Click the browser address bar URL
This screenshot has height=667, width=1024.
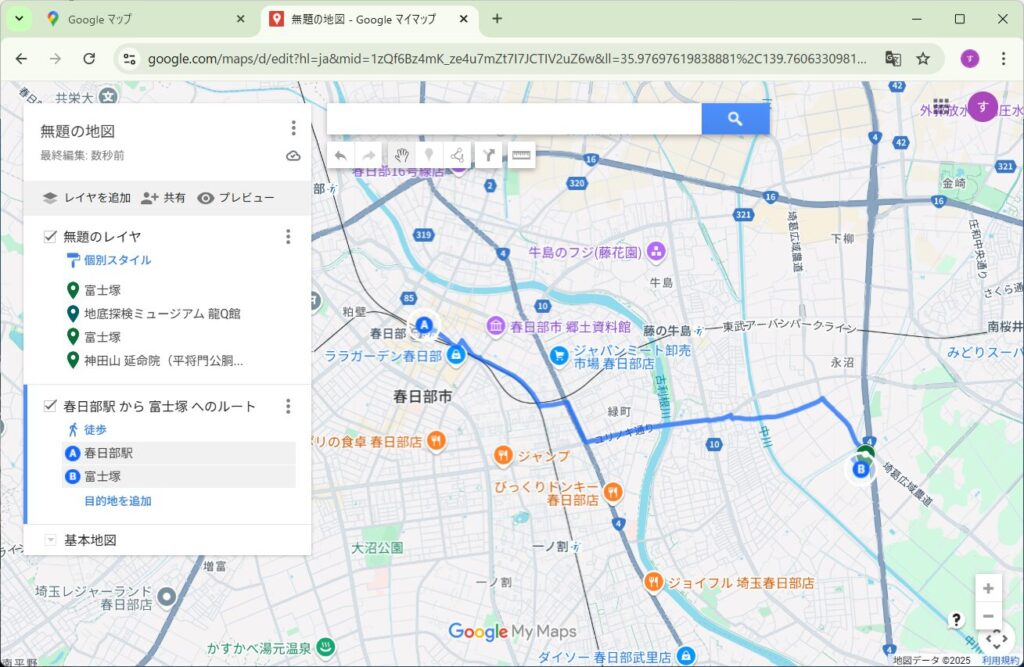[x=507, y=59]
